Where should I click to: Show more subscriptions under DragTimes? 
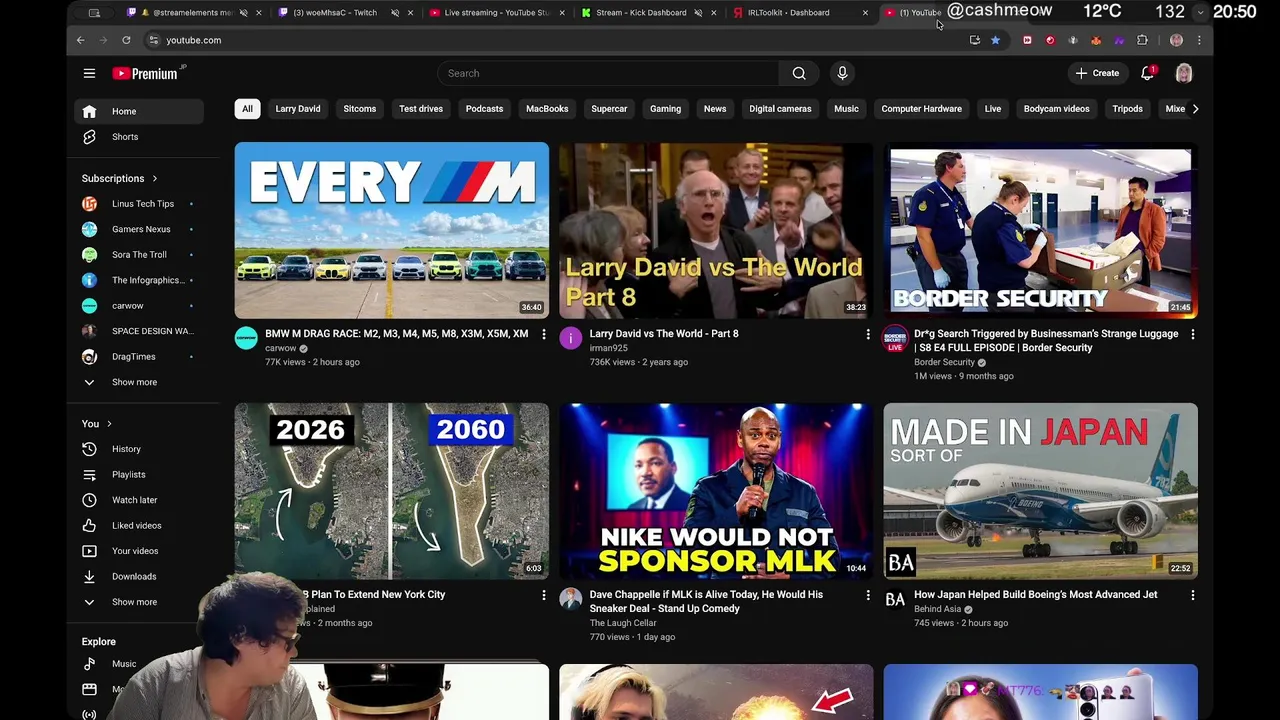click(139, 382)
